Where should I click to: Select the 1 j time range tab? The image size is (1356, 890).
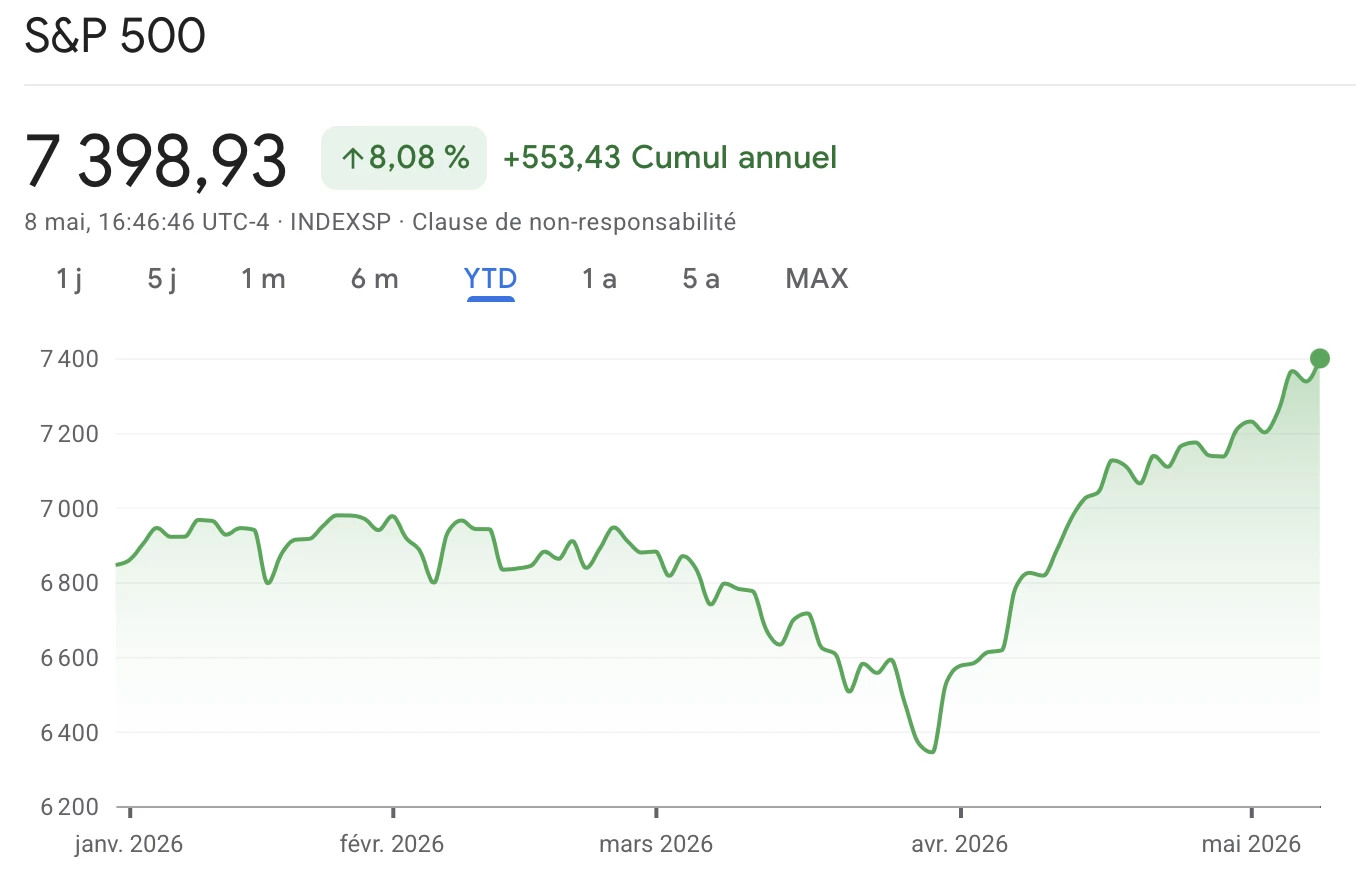pyautogui.click(x=69, y=278)
